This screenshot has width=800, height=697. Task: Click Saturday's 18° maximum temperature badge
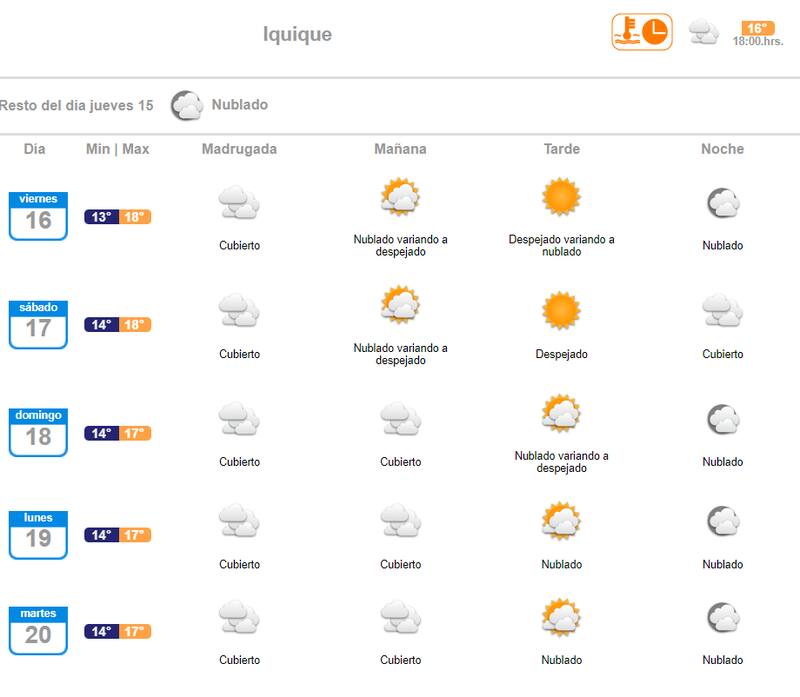[x=135, y=325]
